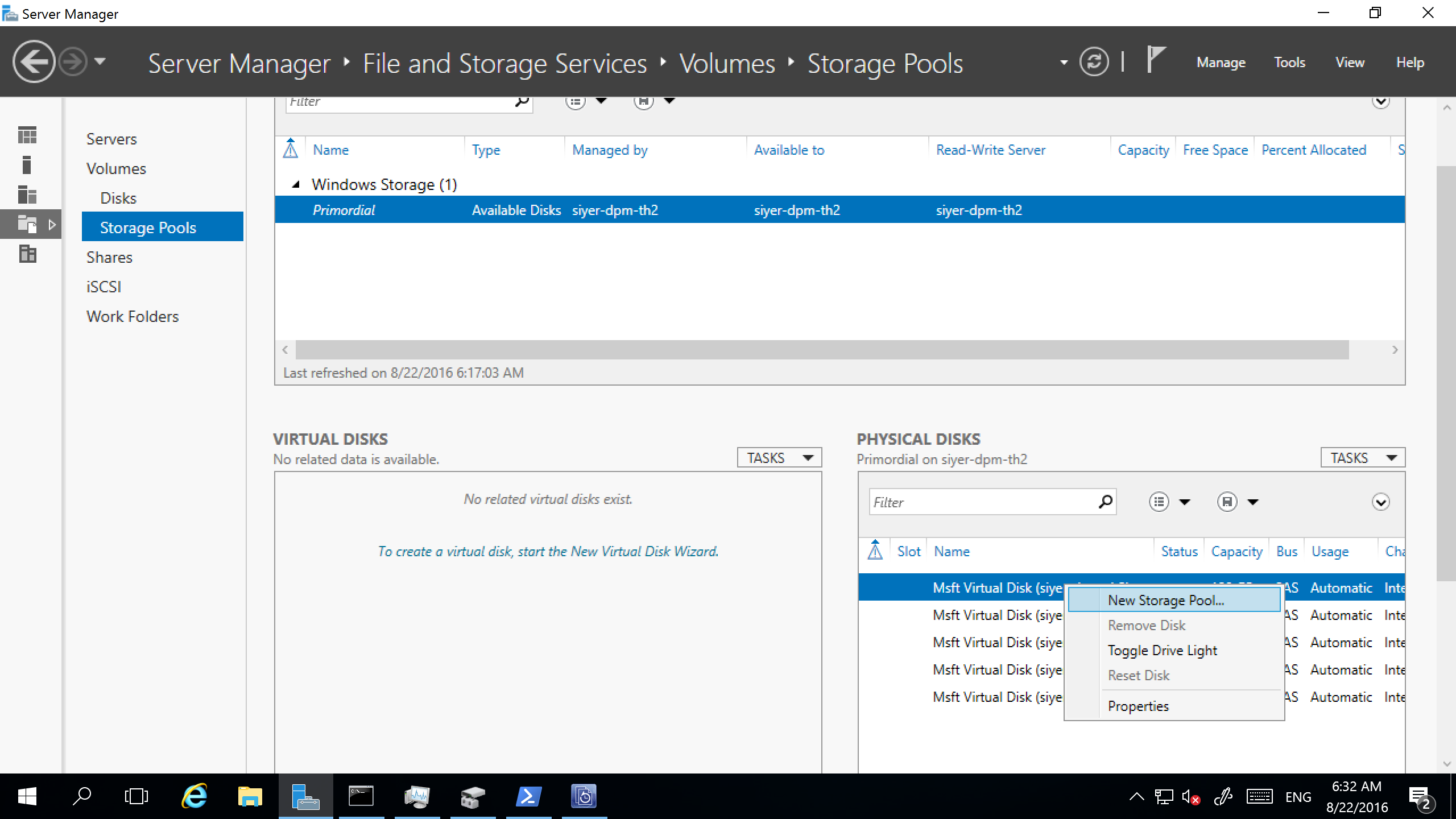Select the Primordial storage pool row
The height and width of the screenshot is (819, 1456).
pos(345,210)
